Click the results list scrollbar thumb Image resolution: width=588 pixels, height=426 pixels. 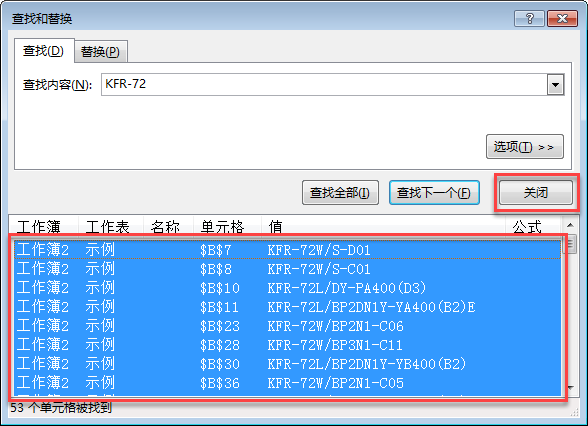tap(570, 244)
